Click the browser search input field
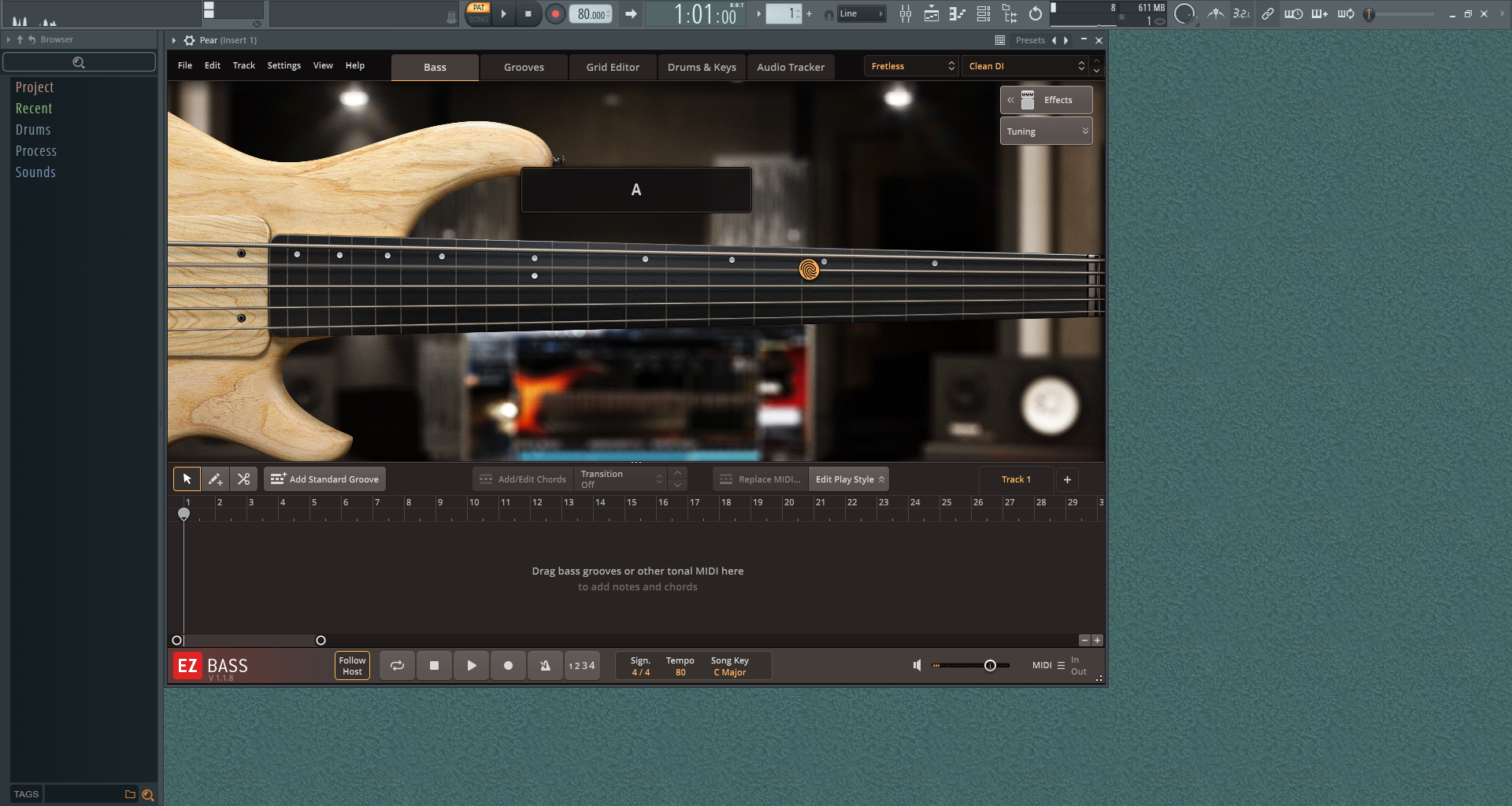 79,62
